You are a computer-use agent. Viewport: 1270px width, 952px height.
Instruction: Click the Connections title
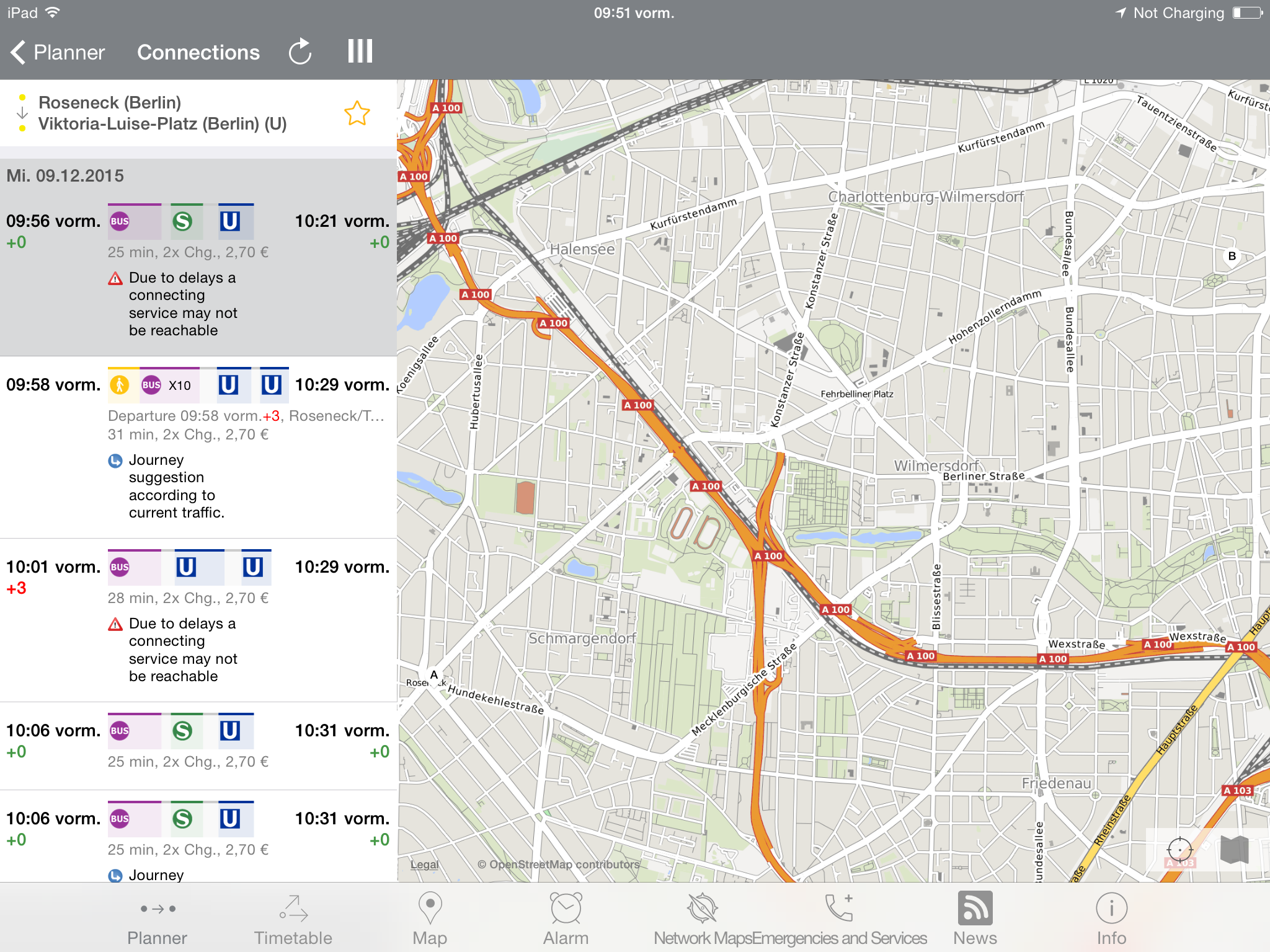198,53
